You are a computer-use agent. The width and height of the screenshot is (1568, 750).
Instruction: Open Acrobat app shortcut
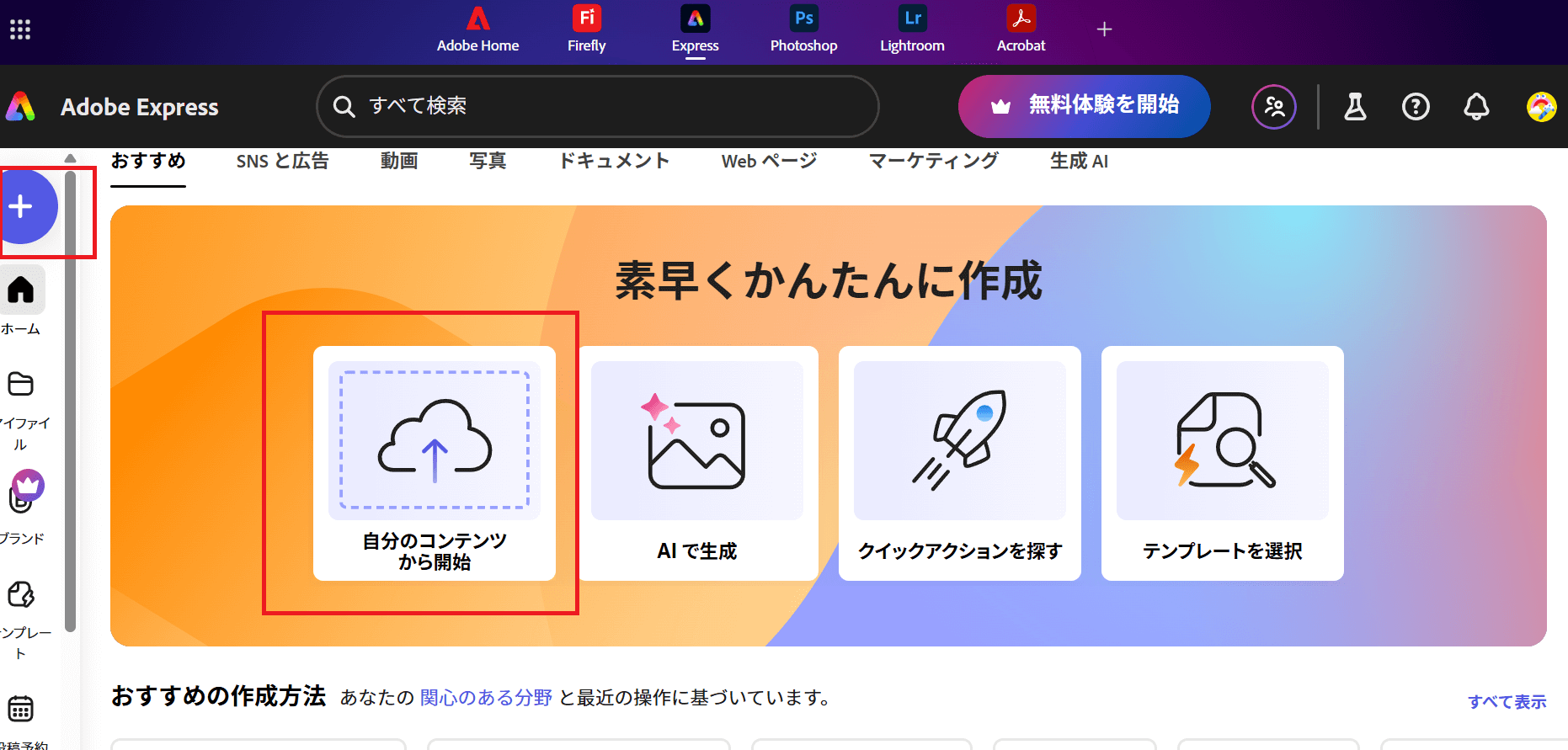pos(1021,30)
